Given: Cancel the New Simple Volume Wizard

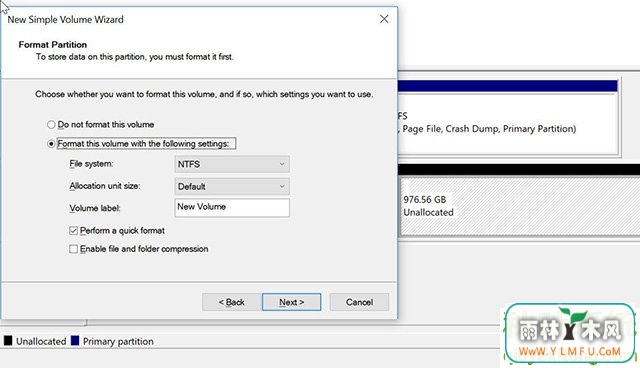Looking at the screenshot, I should point(359,302).
